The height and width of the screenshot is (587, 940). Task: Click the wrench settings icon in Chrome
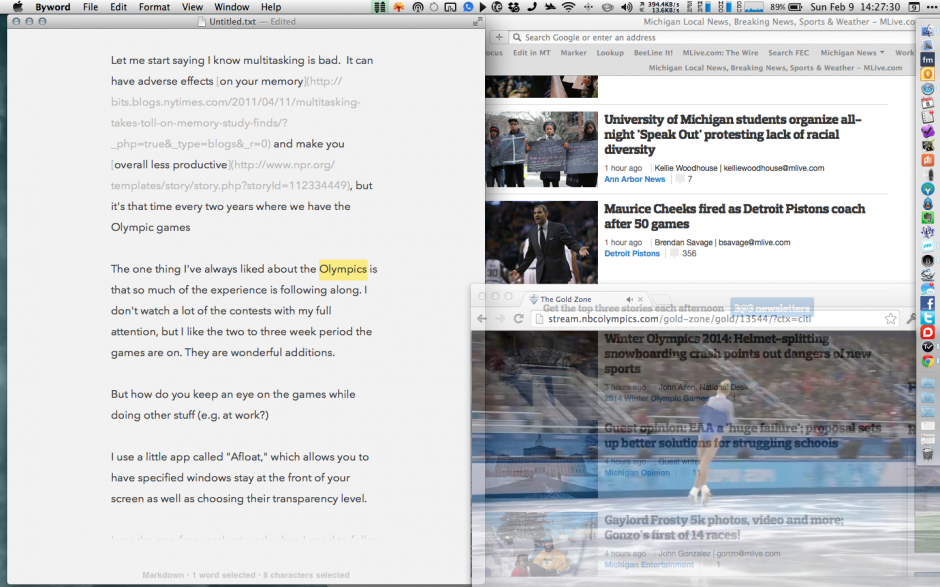point(912,319)
